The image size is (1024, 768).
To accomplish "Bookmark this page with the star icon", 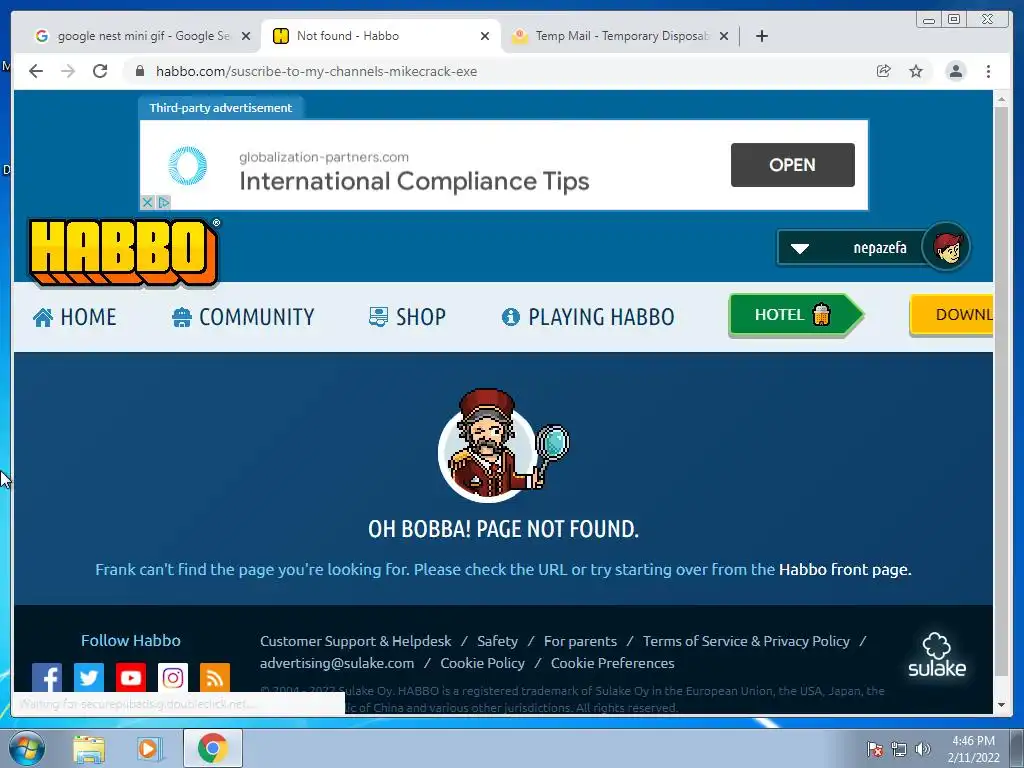I will tap(916, 71).
